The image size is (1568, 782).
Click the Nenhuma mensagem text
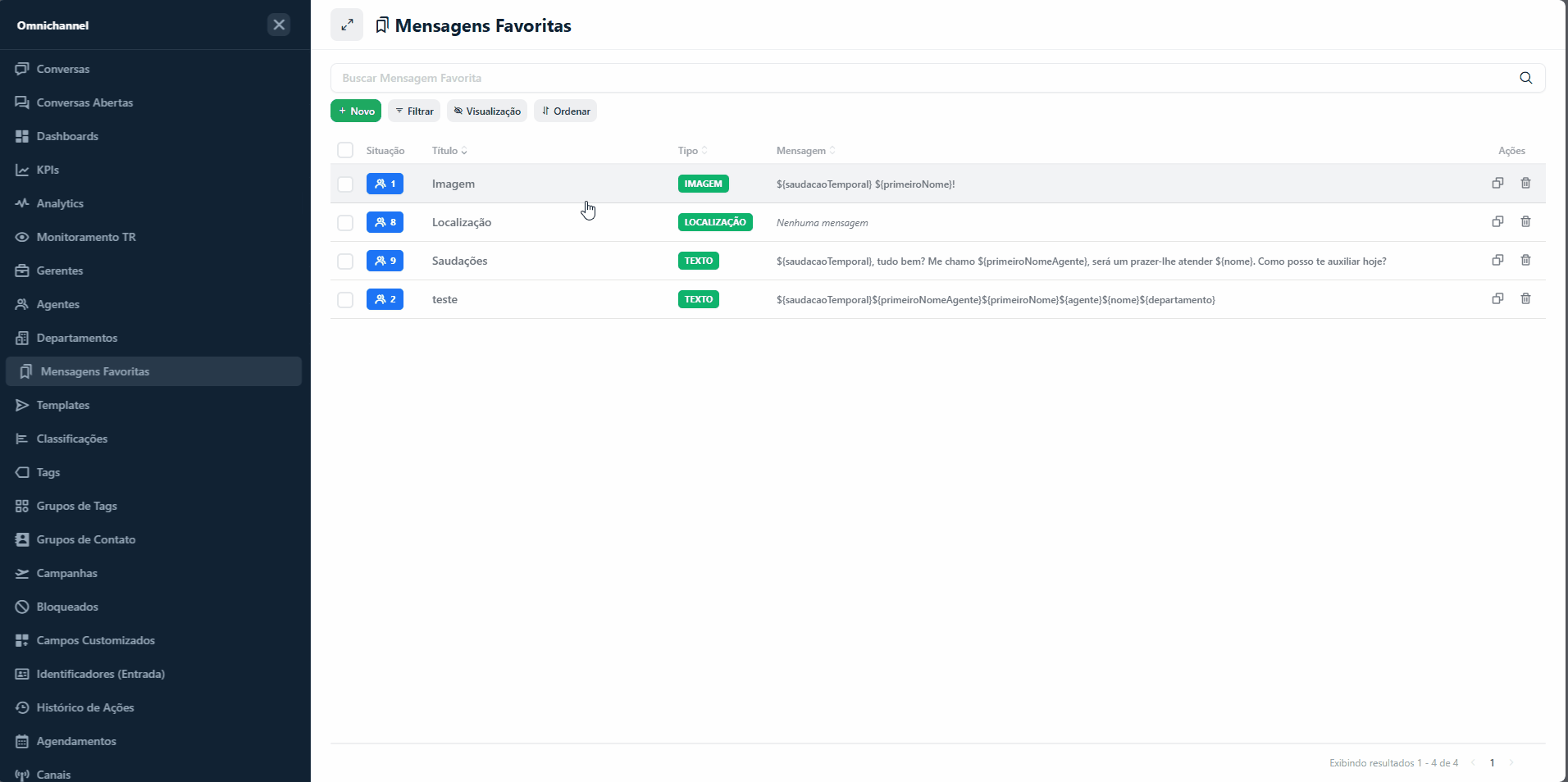[822, 223]
